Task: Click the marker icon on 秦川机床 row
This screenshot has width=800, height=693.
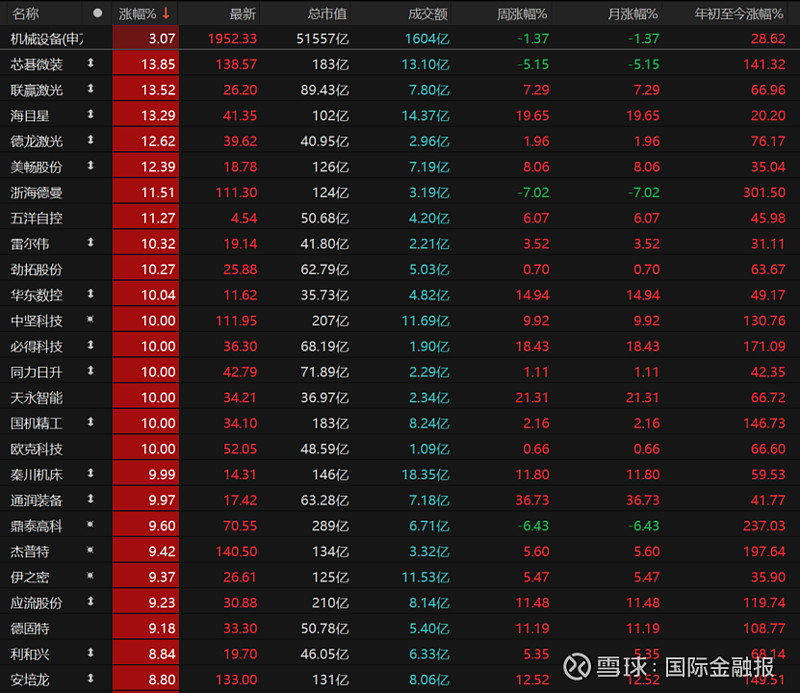Action: 90,473
